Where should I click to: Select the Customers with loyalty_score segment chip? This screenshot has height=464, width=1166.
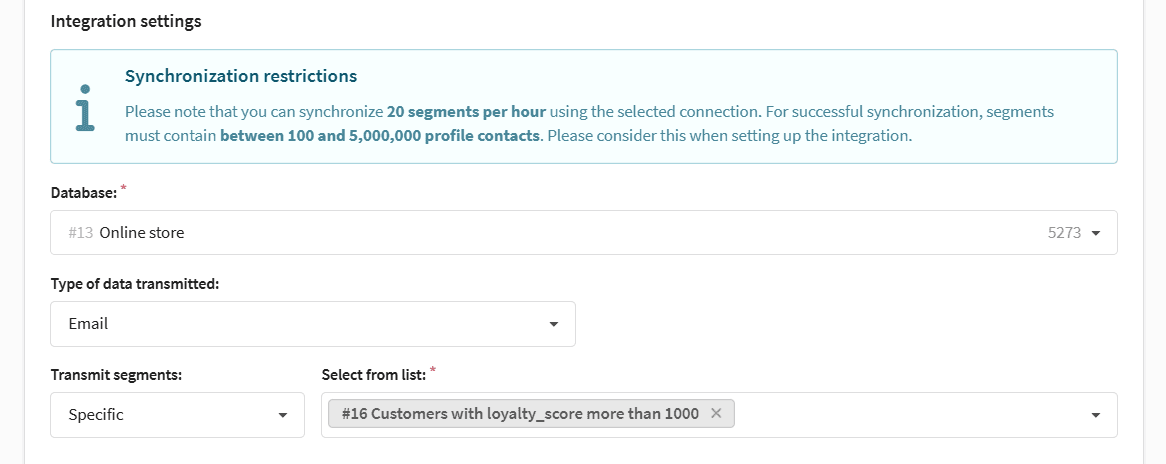520,413
